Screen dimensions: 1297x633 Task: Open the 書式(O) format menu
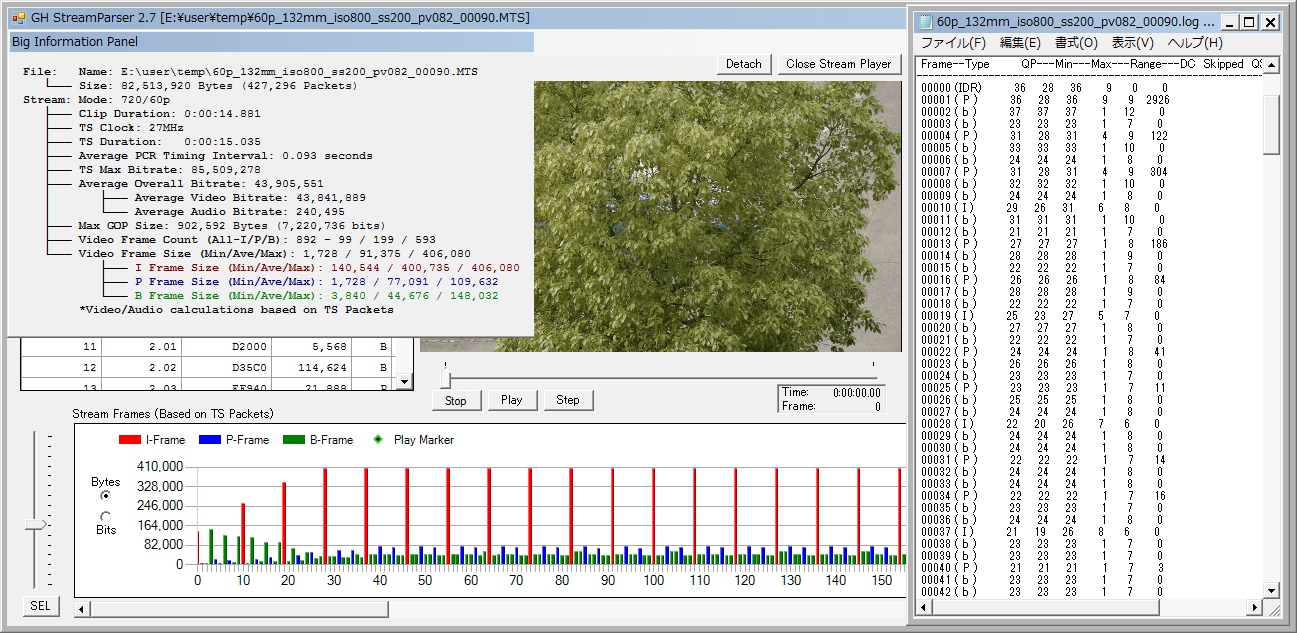point(1076,43)
